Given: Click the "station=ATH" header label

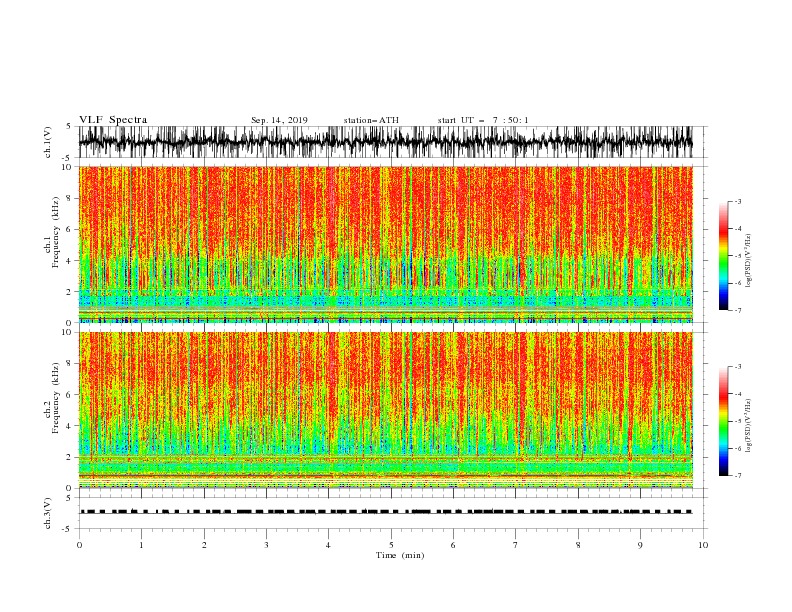Looking at the screenshot, I should [371, 120].
